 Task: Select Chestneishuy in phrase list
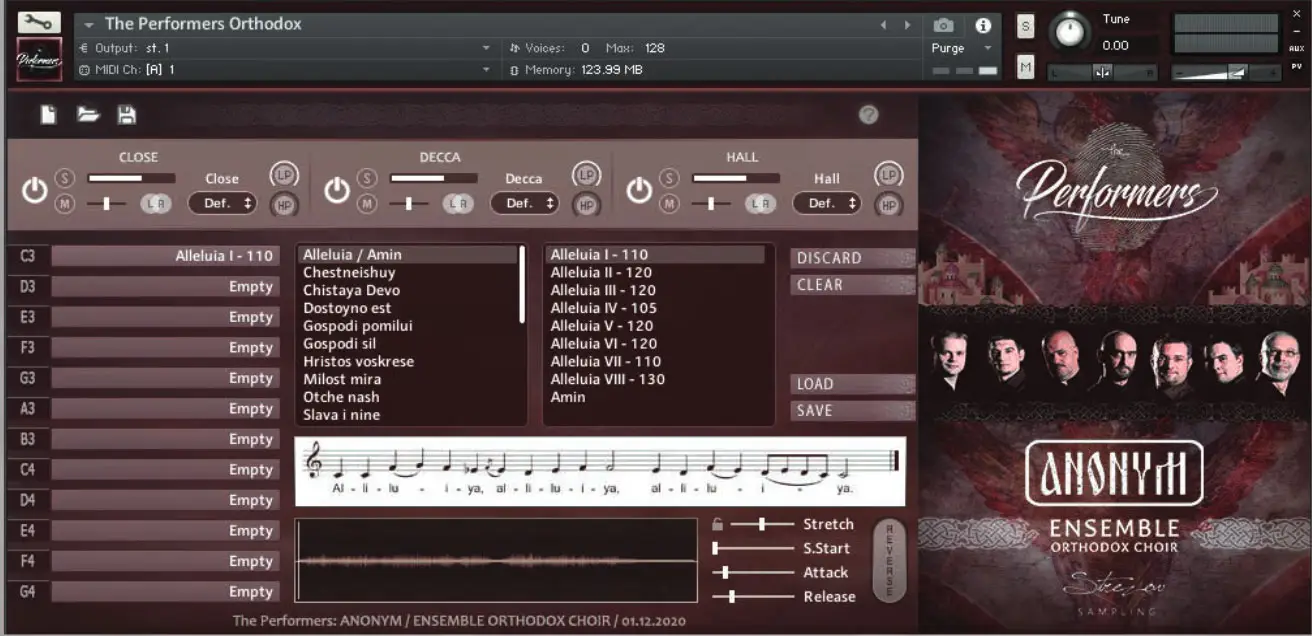click(349, 273)
